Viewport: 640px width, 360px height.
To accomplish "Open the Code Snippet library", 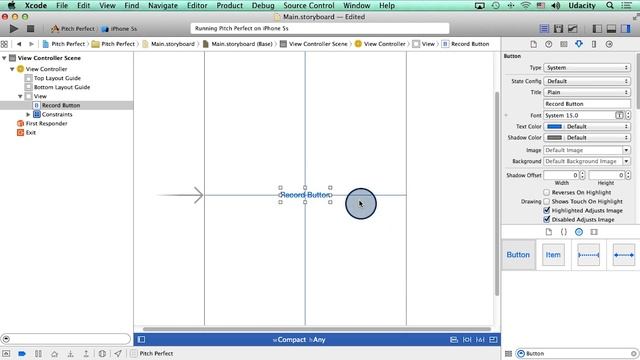I will point(564,232).
